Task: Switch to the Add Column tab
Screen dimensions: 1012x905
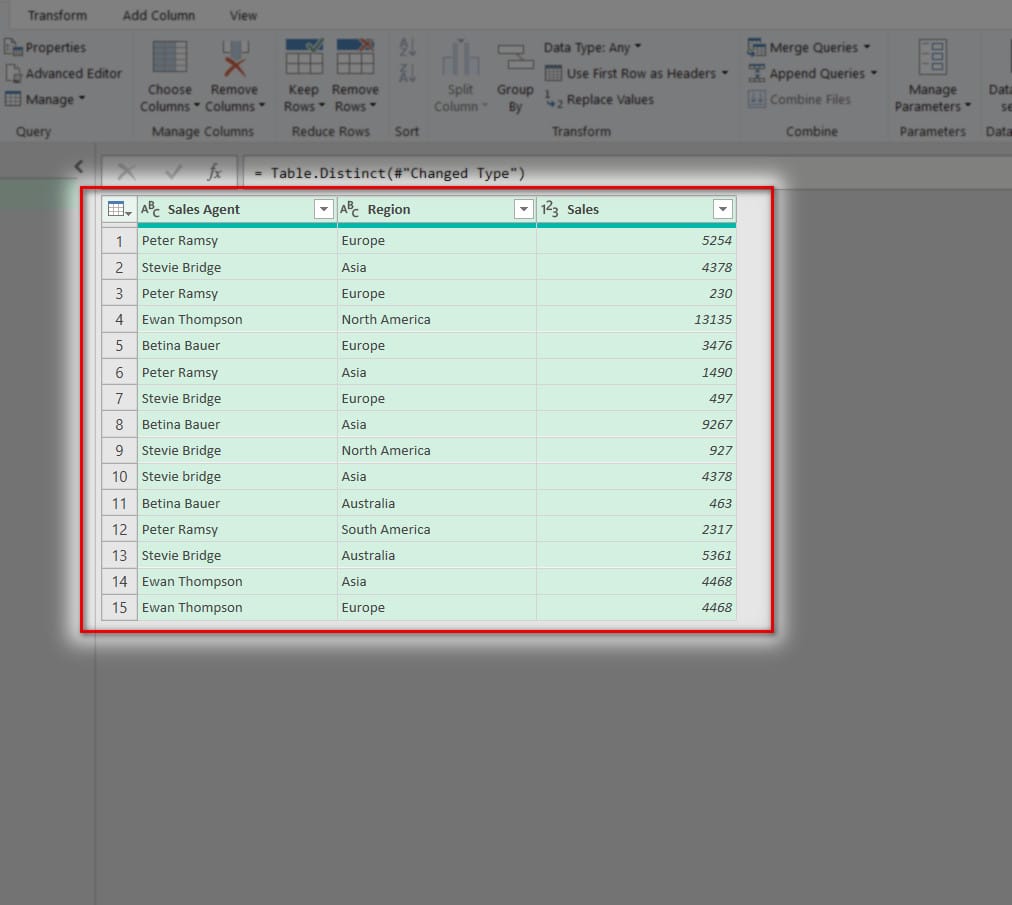Action: pyautogui.click(x=159, y=15)
